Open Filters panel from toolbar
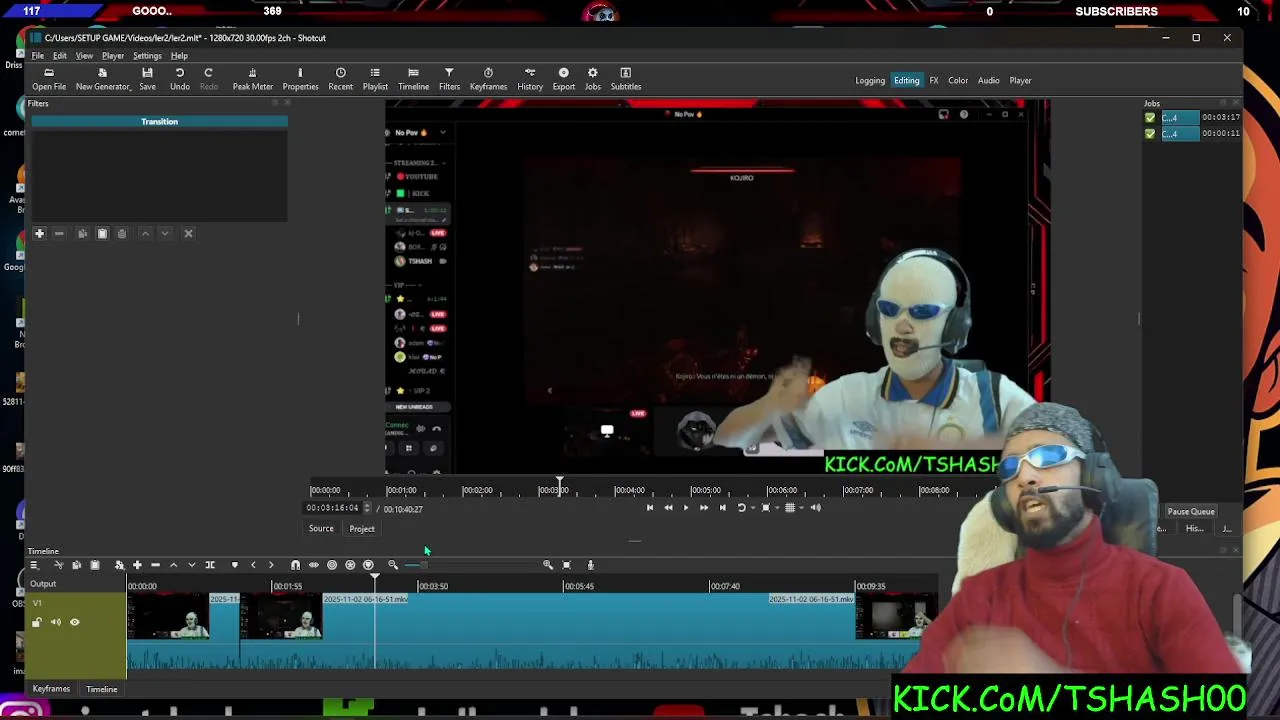Screen dimensions: 1280x720 (x=449, y=79)
